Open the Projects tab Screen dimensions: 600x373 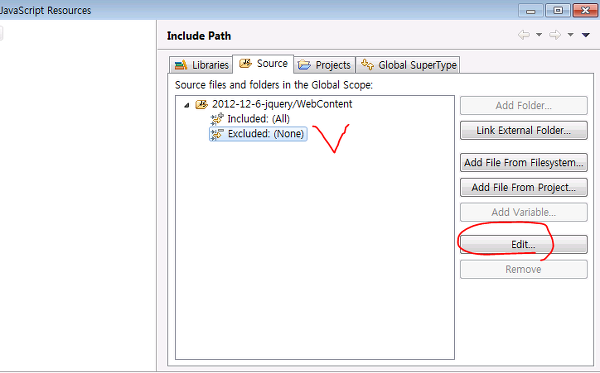coord(324,65)
